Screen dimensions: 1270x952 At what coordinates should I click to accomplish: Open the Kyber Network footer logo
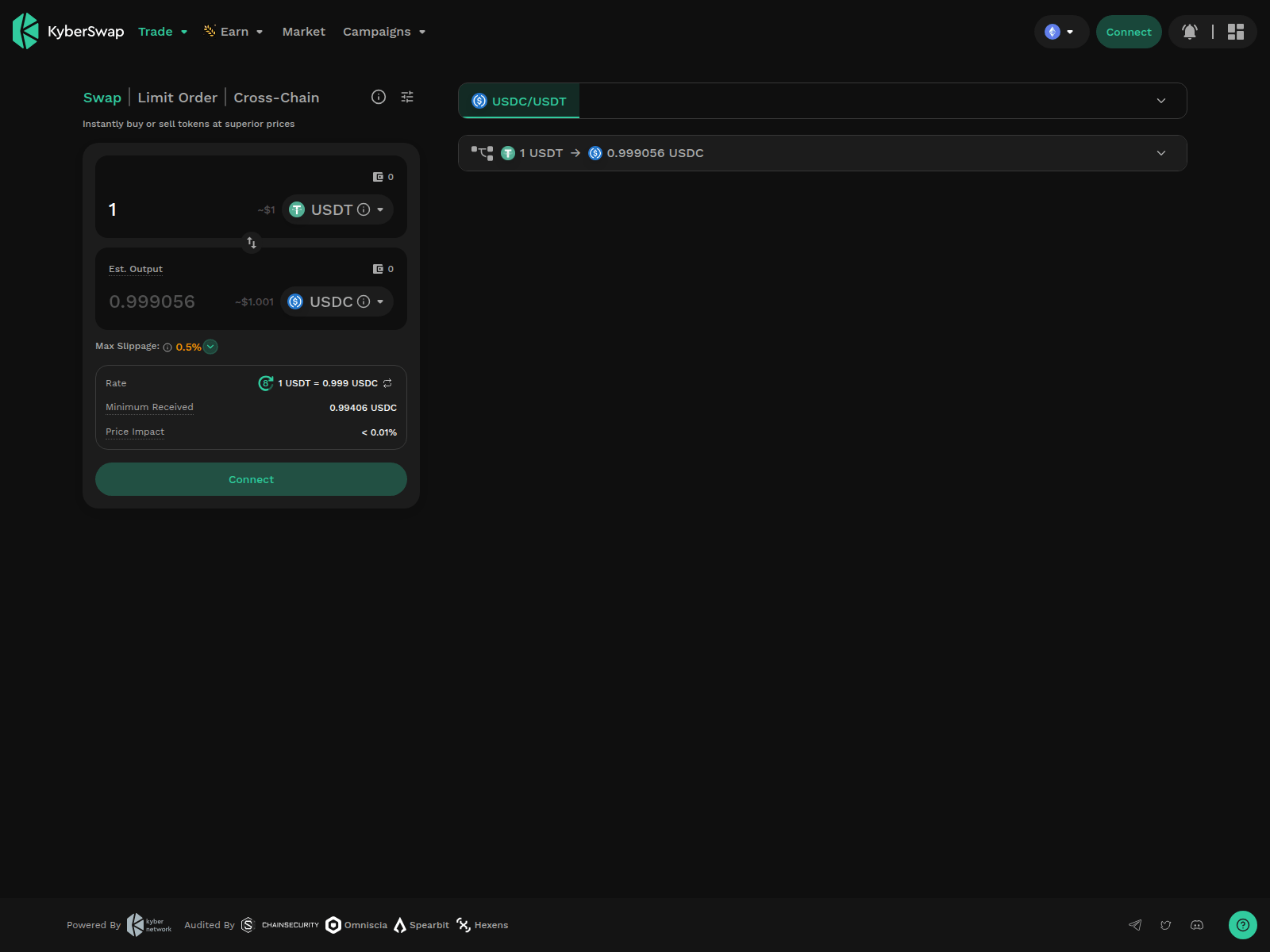pos(149,925)
